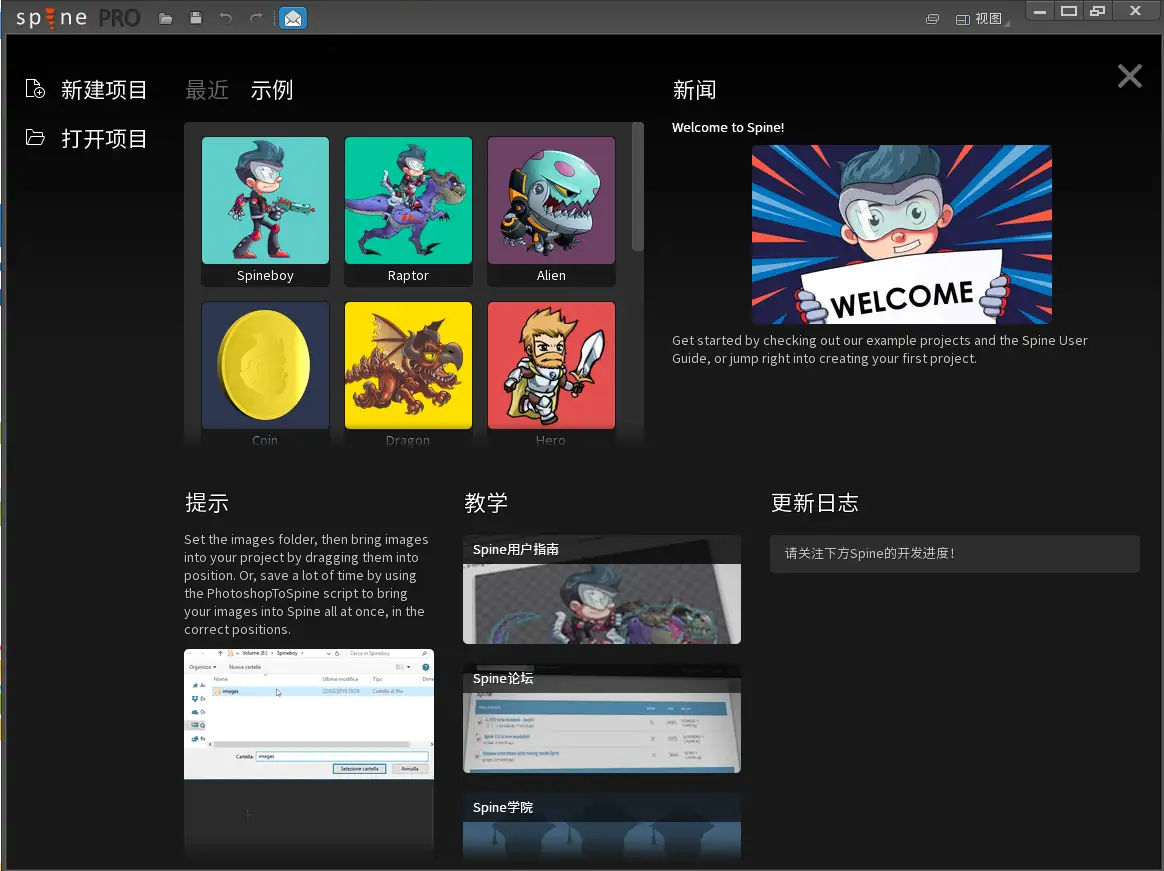1164x871 pixels.
Task: Click the restore window button
Action: tap(1097, 11)
